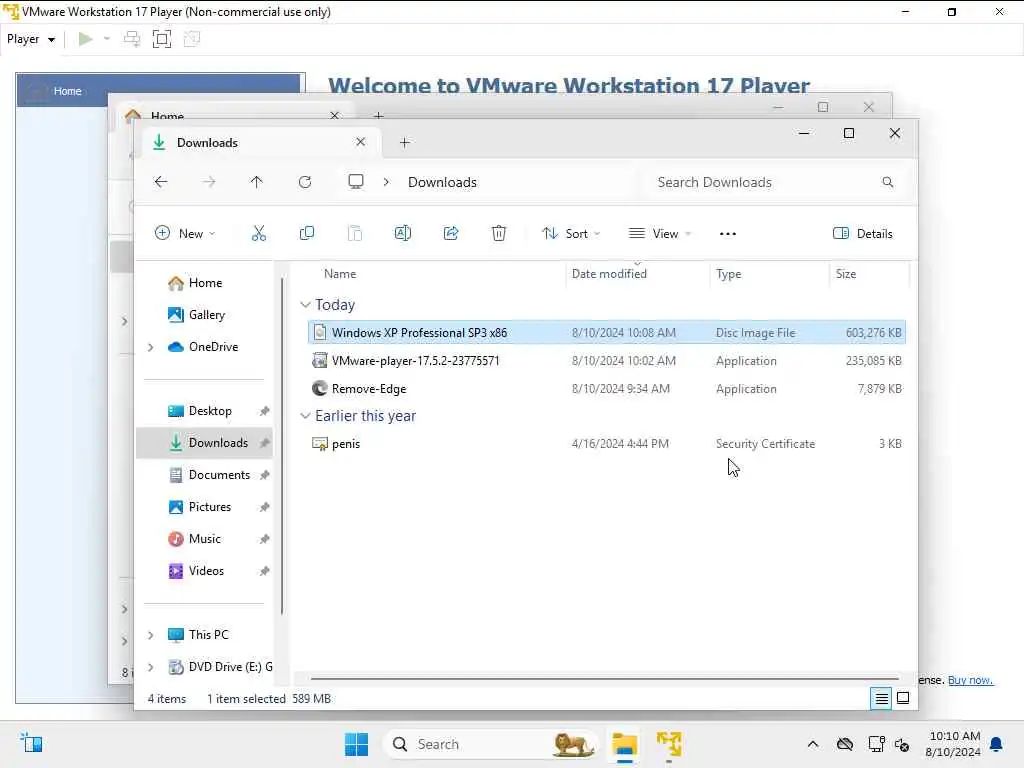Viewport: 1024px width, 768px height.
Task: Expand the OneDrive tree node
Action: (151, 347)
